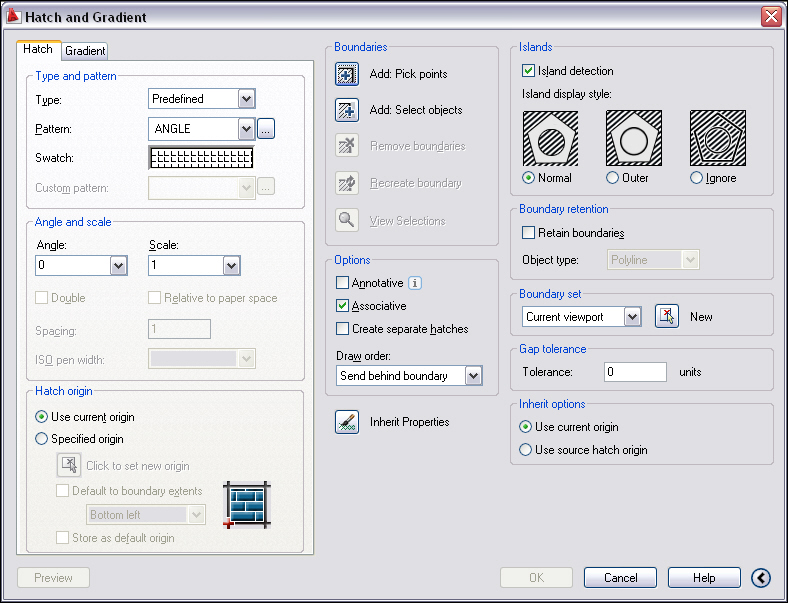This screenshot has height=603, width=788.
Task: Expand the Draw order dropdown
Action: (x=473, y=376)
